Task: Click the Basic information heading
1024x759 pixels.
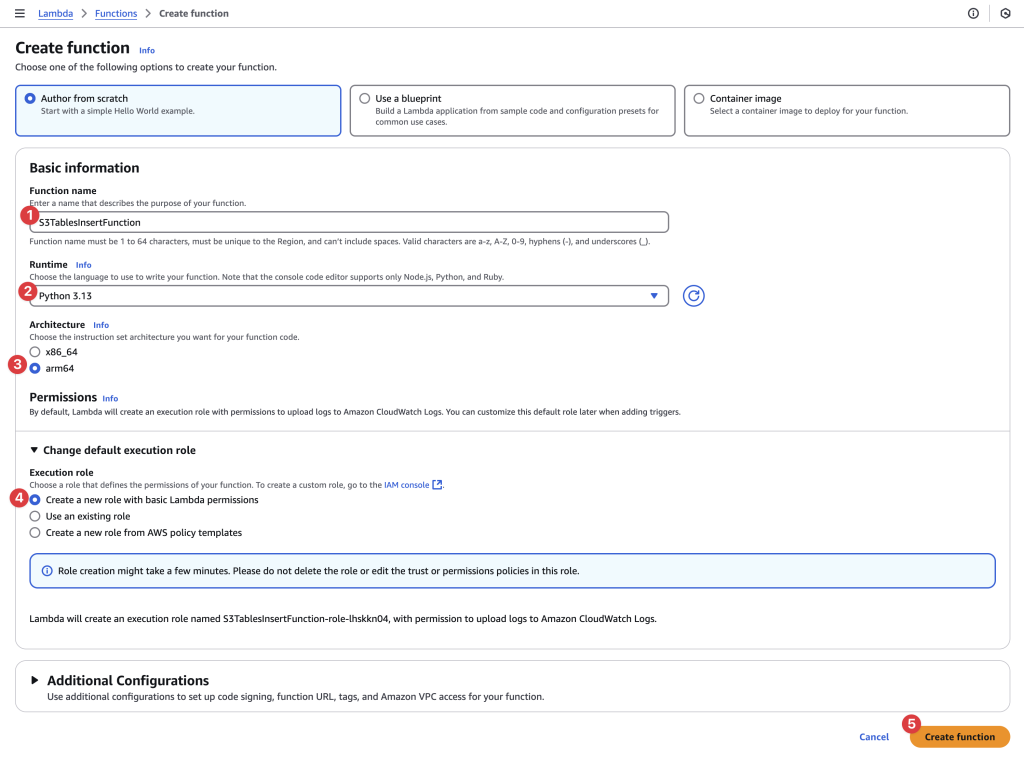Action: [x=84, y=168]
